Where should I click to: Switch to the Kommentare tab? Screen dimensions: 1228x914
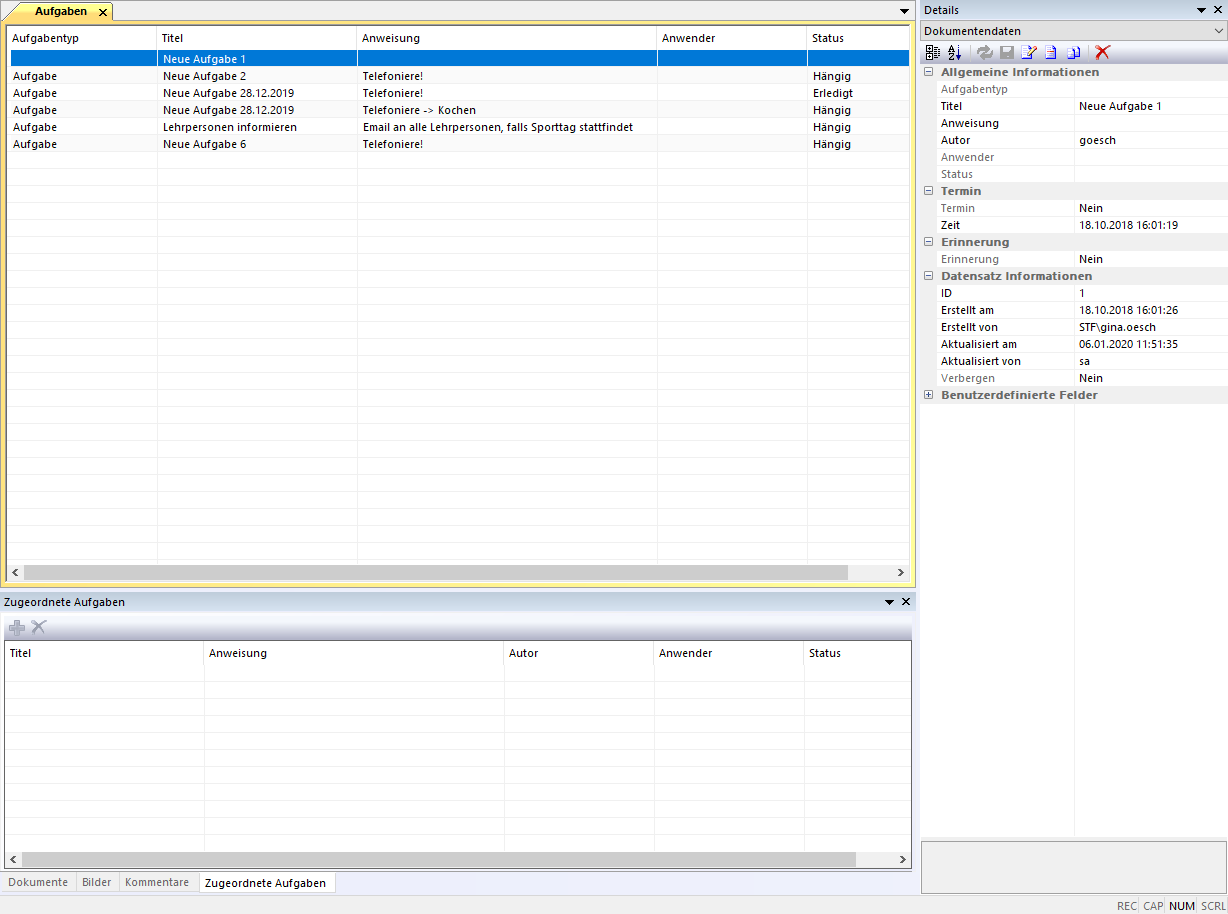pos(156,882)
